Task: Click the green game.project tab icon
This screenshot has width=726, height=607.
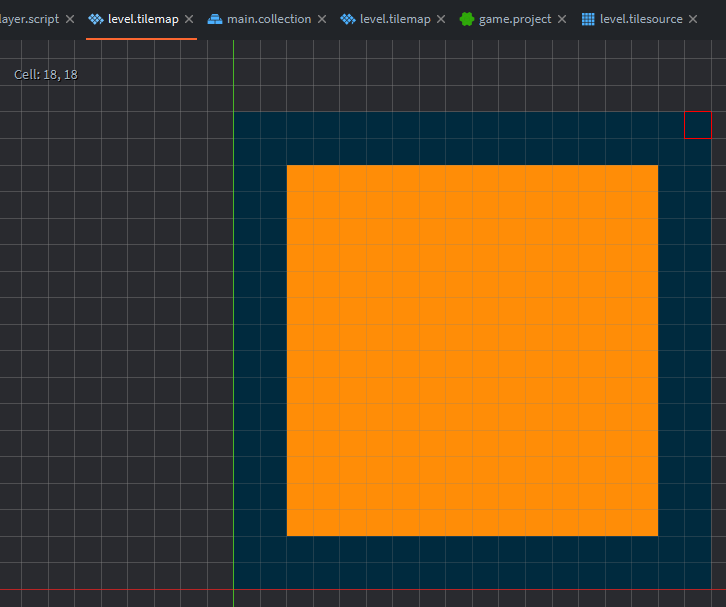Action: point(467,19)
